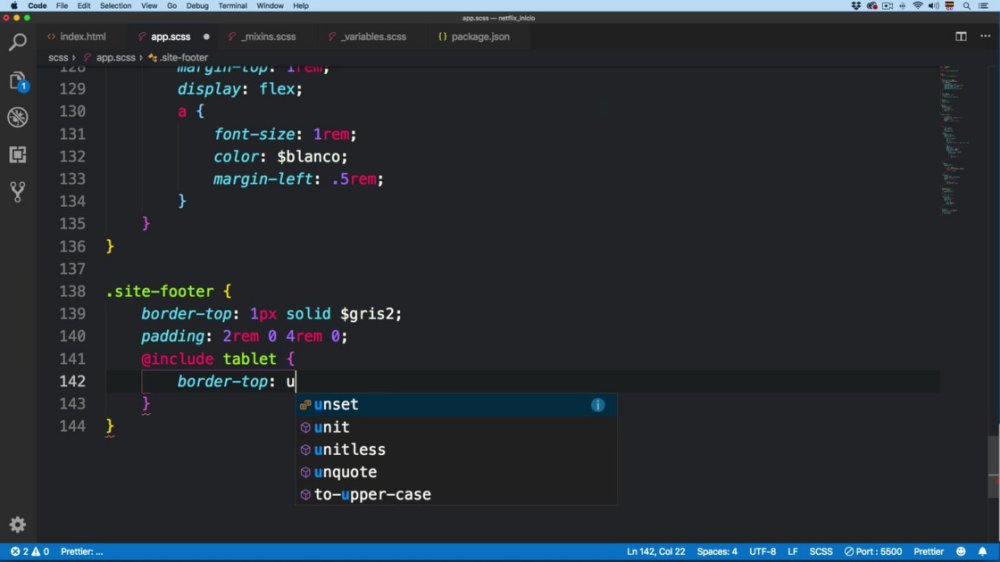Open the Code application menu

(37, 6)
